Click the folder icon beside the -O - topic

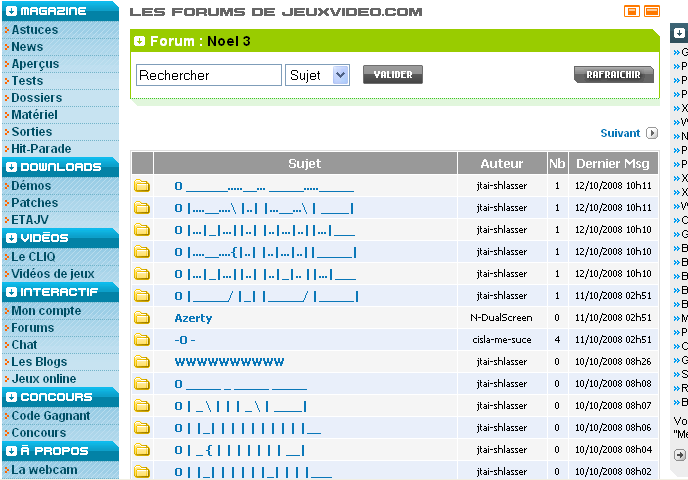pyautogui.click(x=142, y=340)
